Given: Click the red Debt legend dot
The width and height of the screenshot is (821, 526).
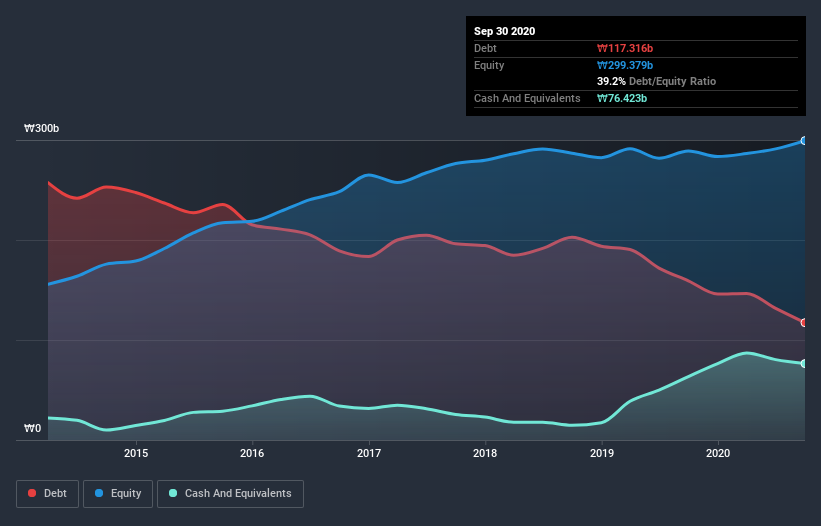Looking at the screenshot, I should 32,493.
